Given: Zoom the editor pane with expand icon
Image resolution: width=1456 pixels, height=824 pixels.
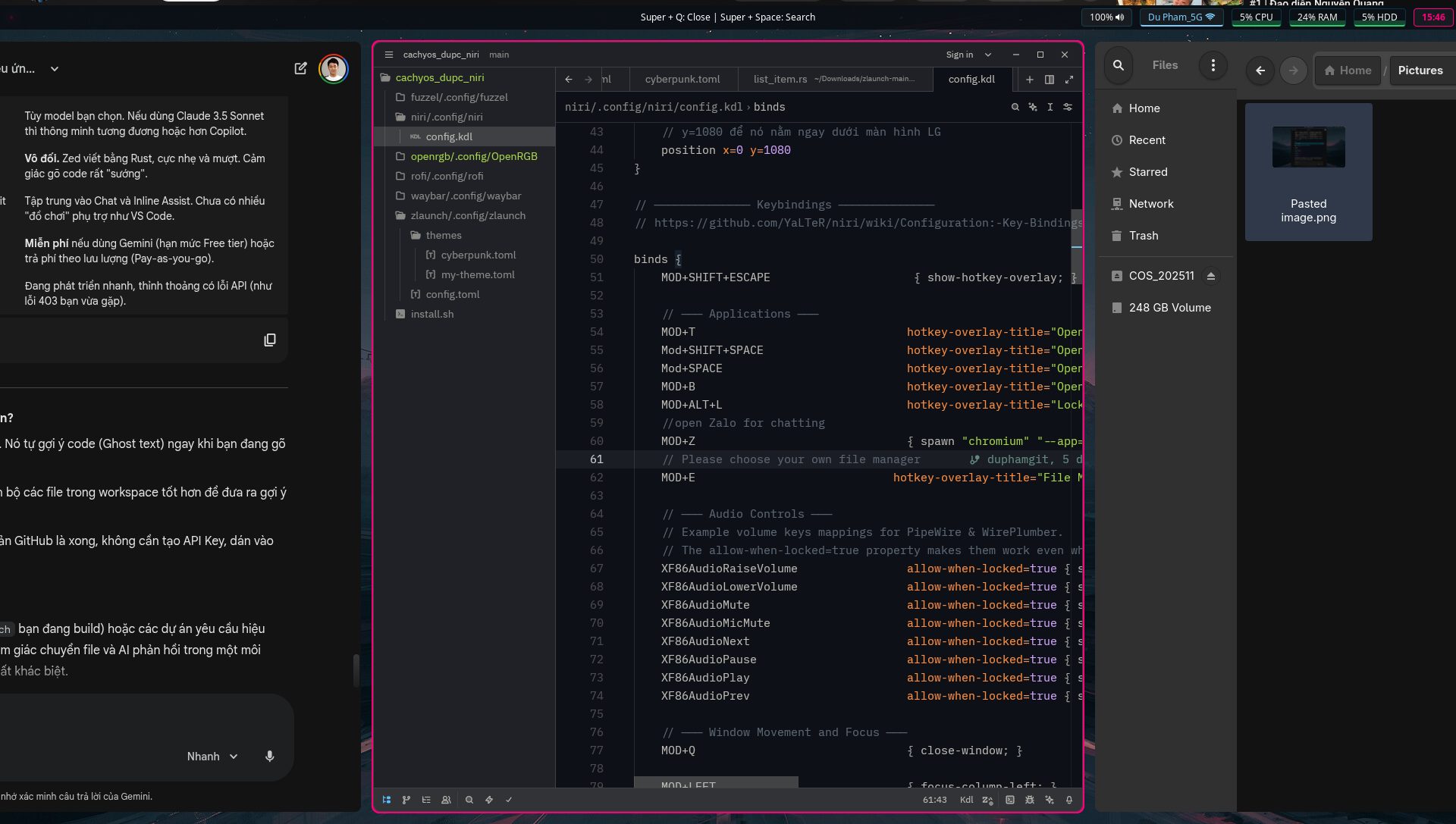Looking at the screenshot, I should pos(1069,79).
